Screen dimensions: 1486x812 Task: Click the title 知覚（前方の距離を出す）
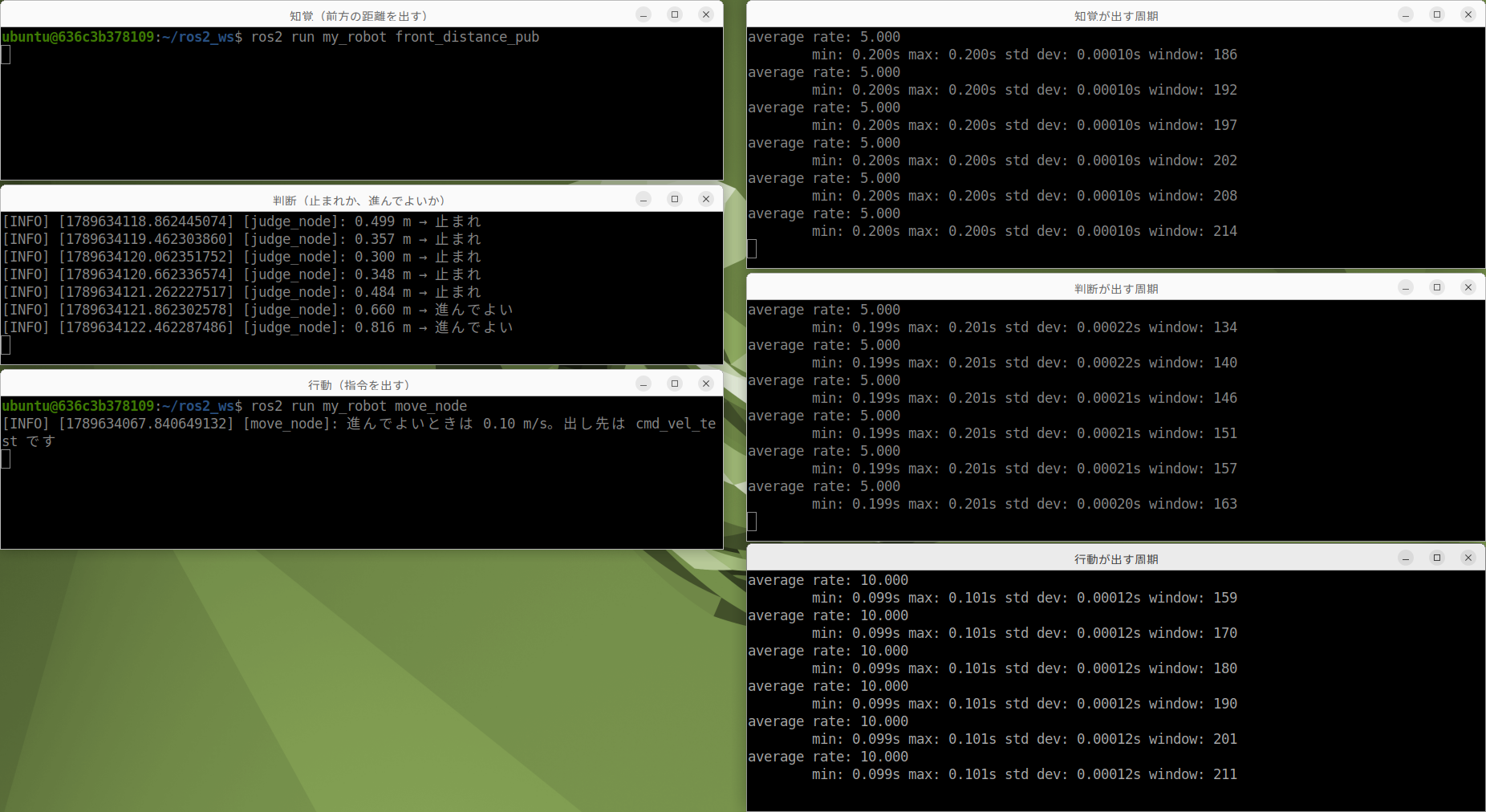359,16
